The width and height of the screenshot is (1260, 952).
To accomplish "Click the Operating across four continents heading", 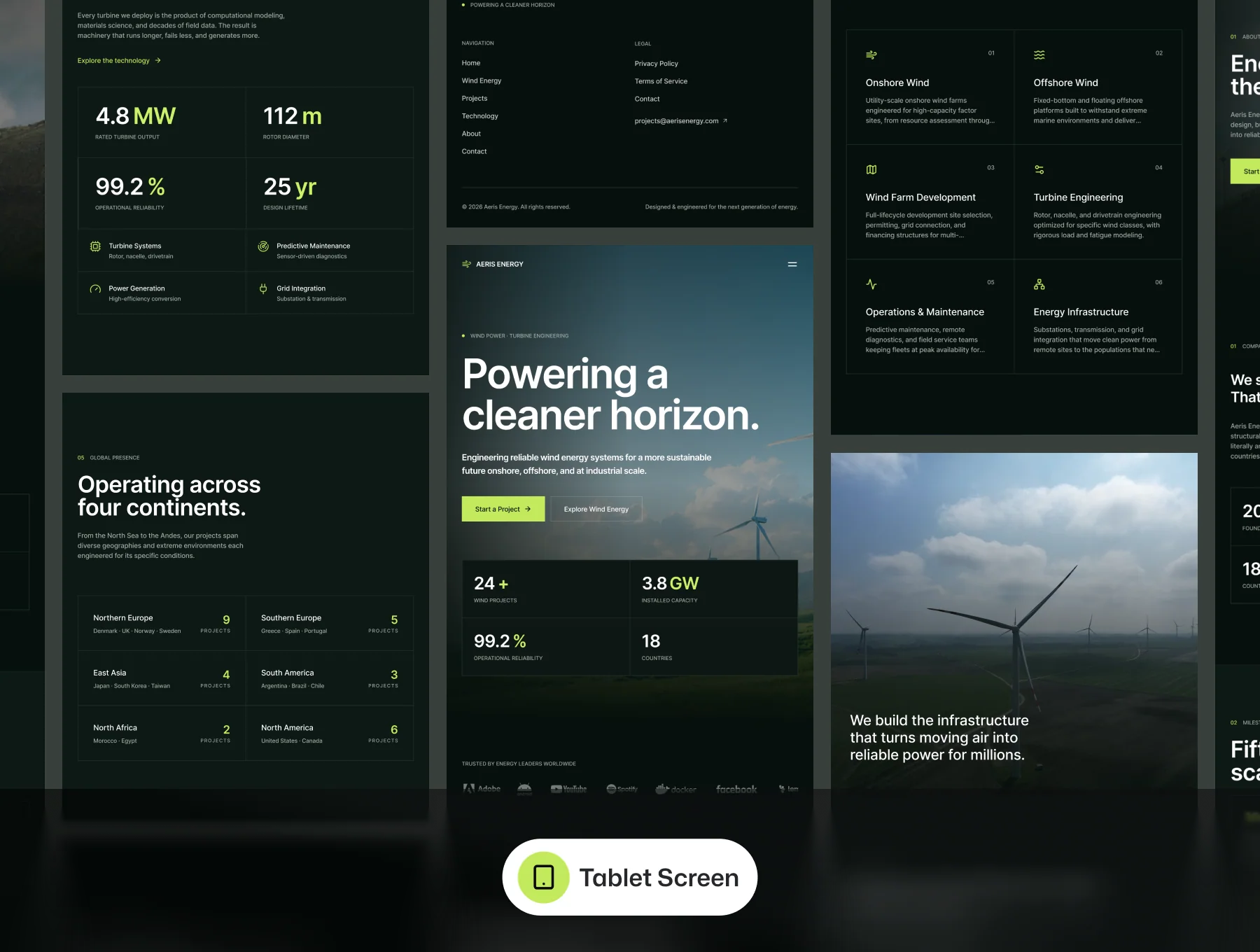I will 169,496.
